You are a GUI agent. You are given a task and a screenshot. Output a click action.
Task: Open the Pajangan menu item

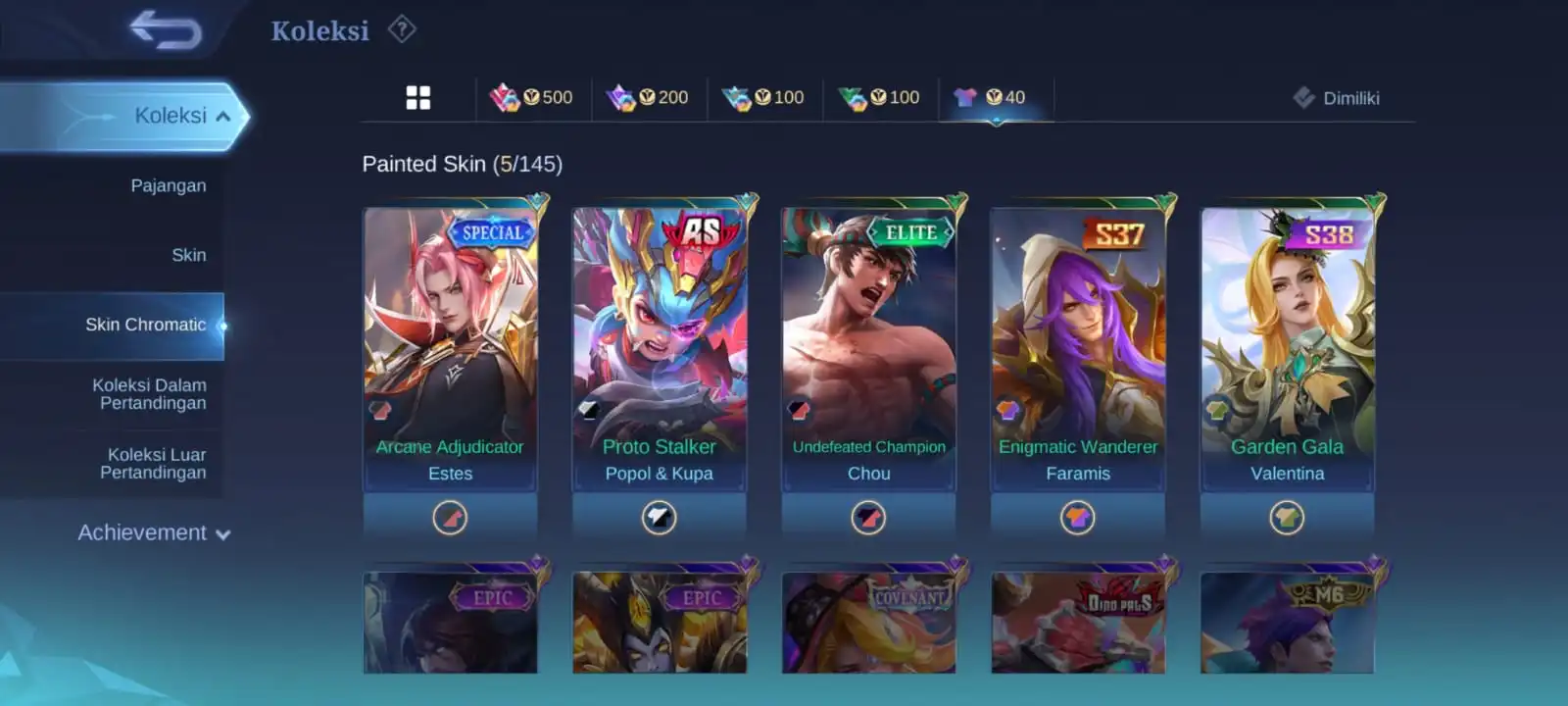(169, 185)
